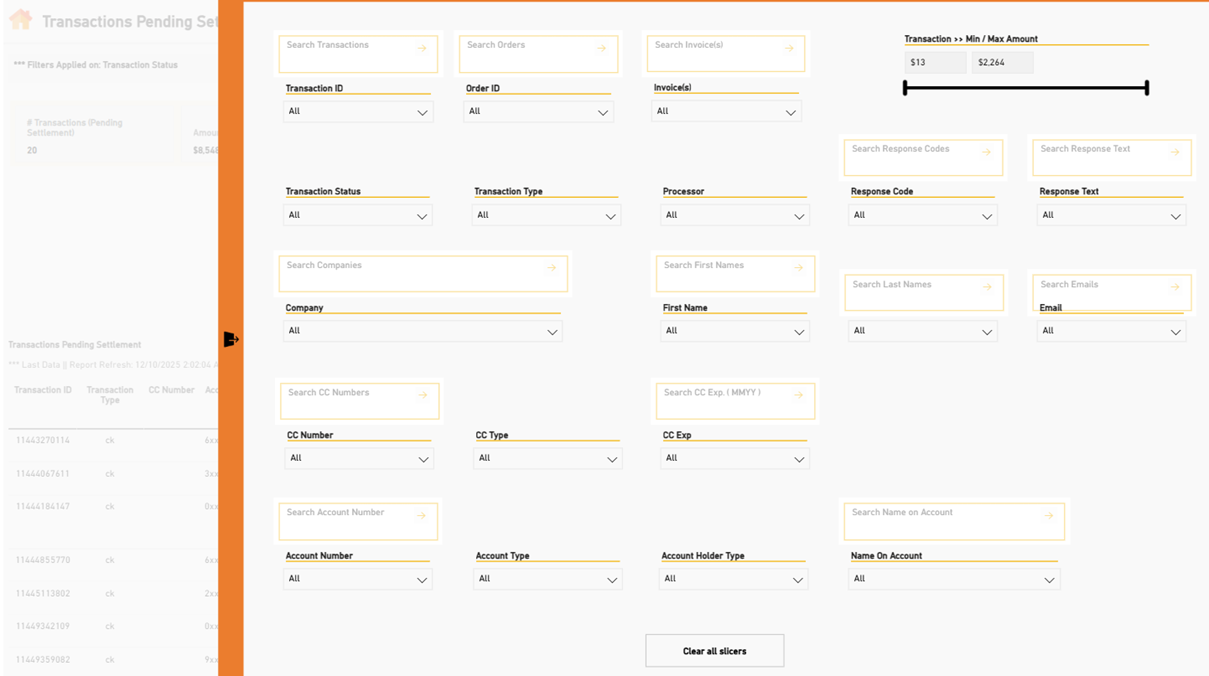The width and height of the screenshot is (1209, 676).
Task: Expand the Transaction Type dropdown
Action: pos(546,215)
